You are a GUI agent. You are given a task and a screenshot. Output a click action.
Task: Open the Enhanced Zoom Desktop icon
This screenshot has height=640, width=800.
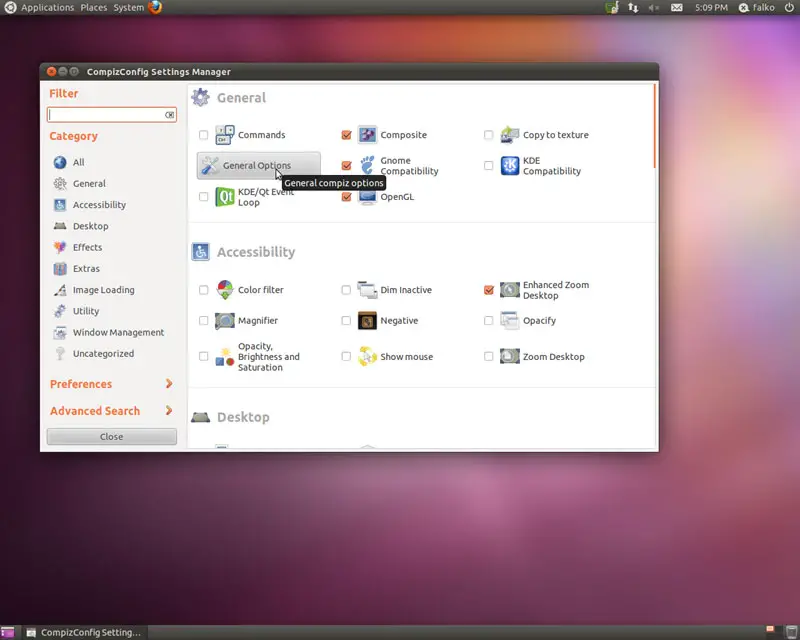click(x=509, y=289)
